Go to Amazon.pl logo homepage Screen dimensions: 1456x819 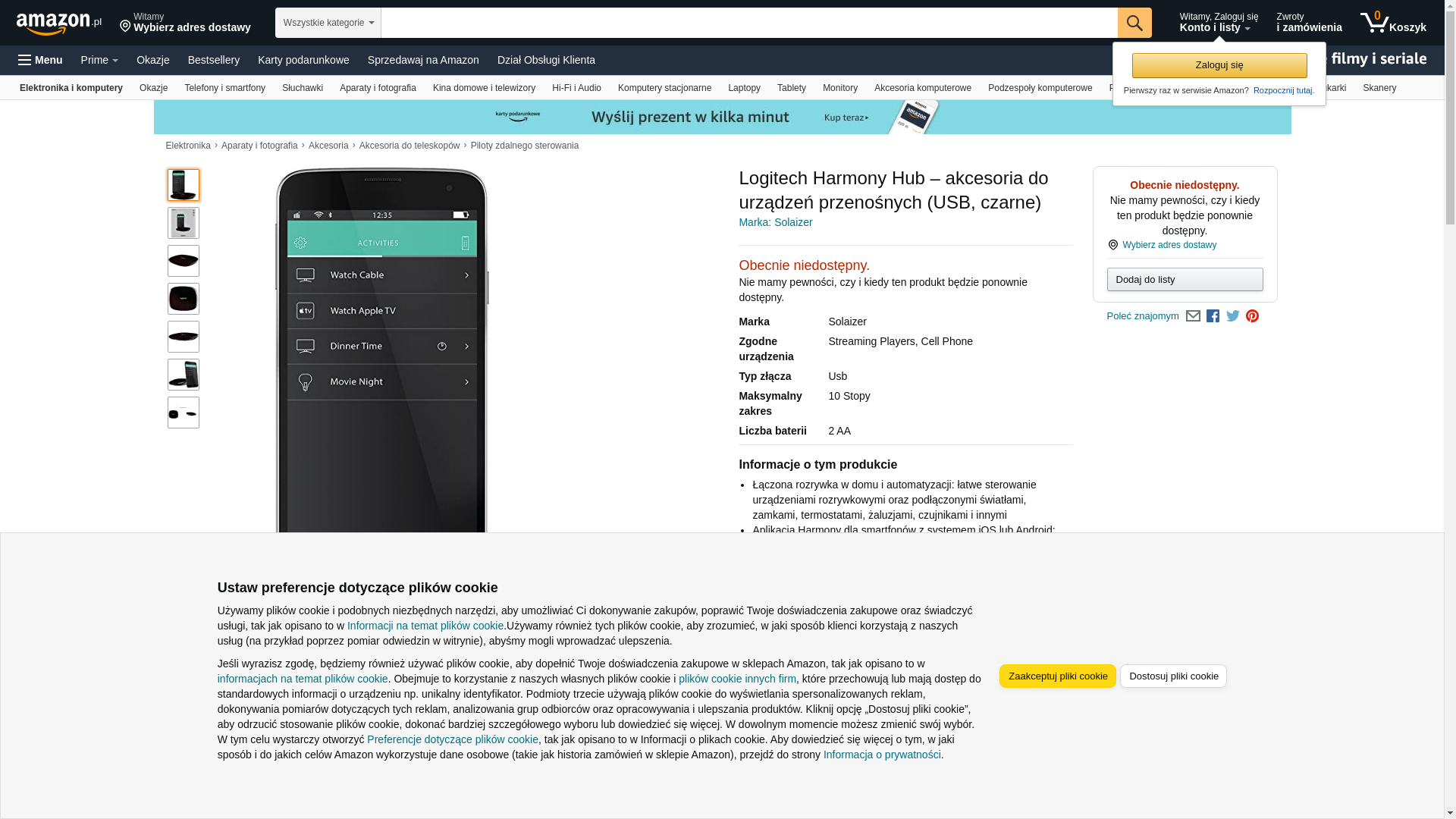coord(59,24)
